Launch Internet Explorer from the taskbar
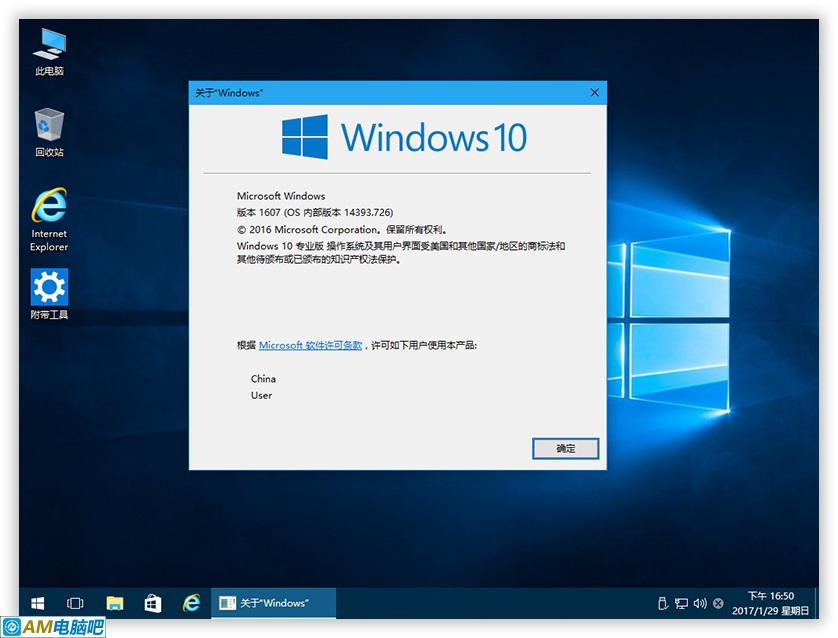Screen dimensions: 838x638 (x=191, y=603)
